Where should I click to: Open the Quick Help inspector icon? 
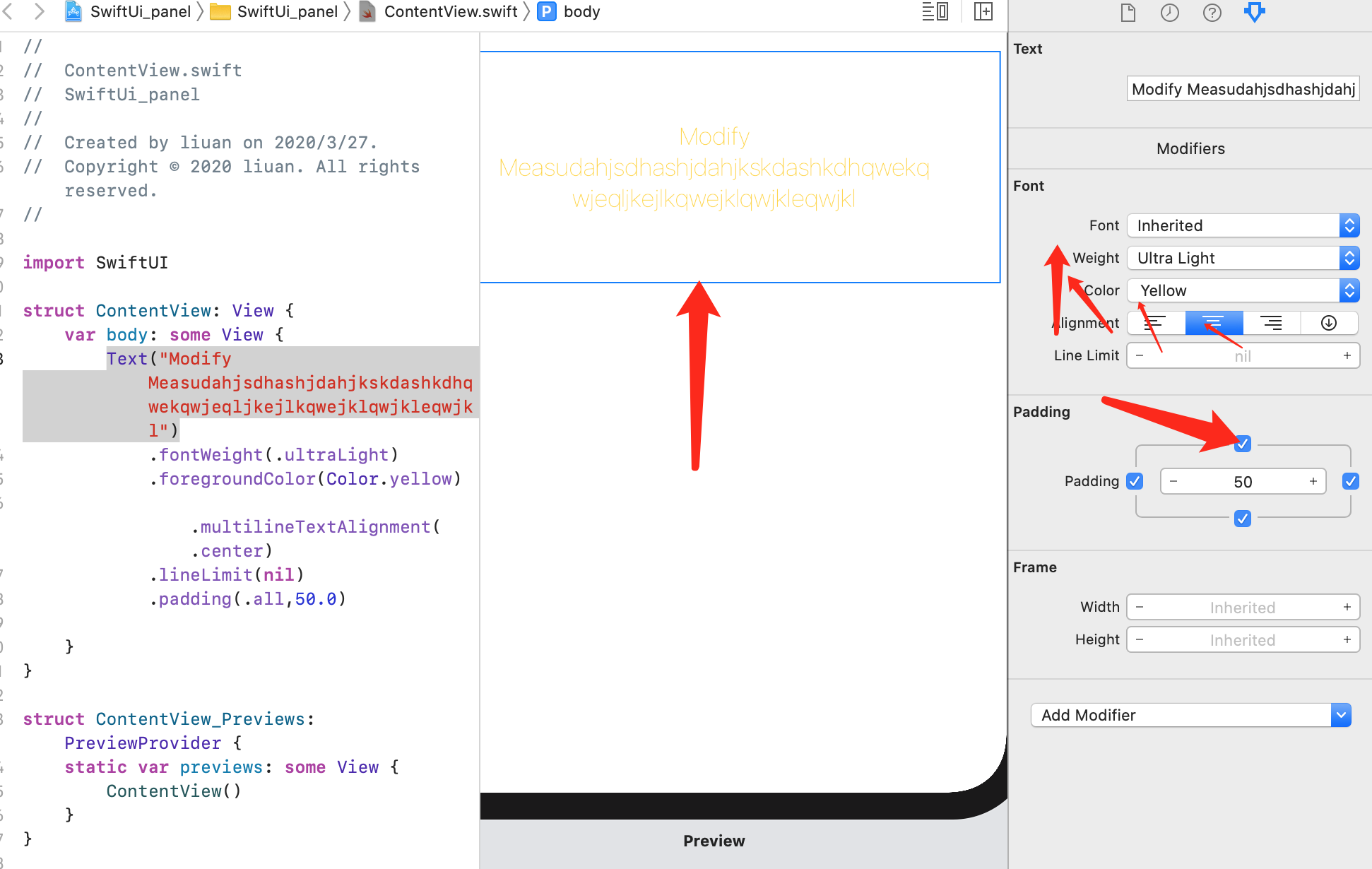click(1212, 12)
